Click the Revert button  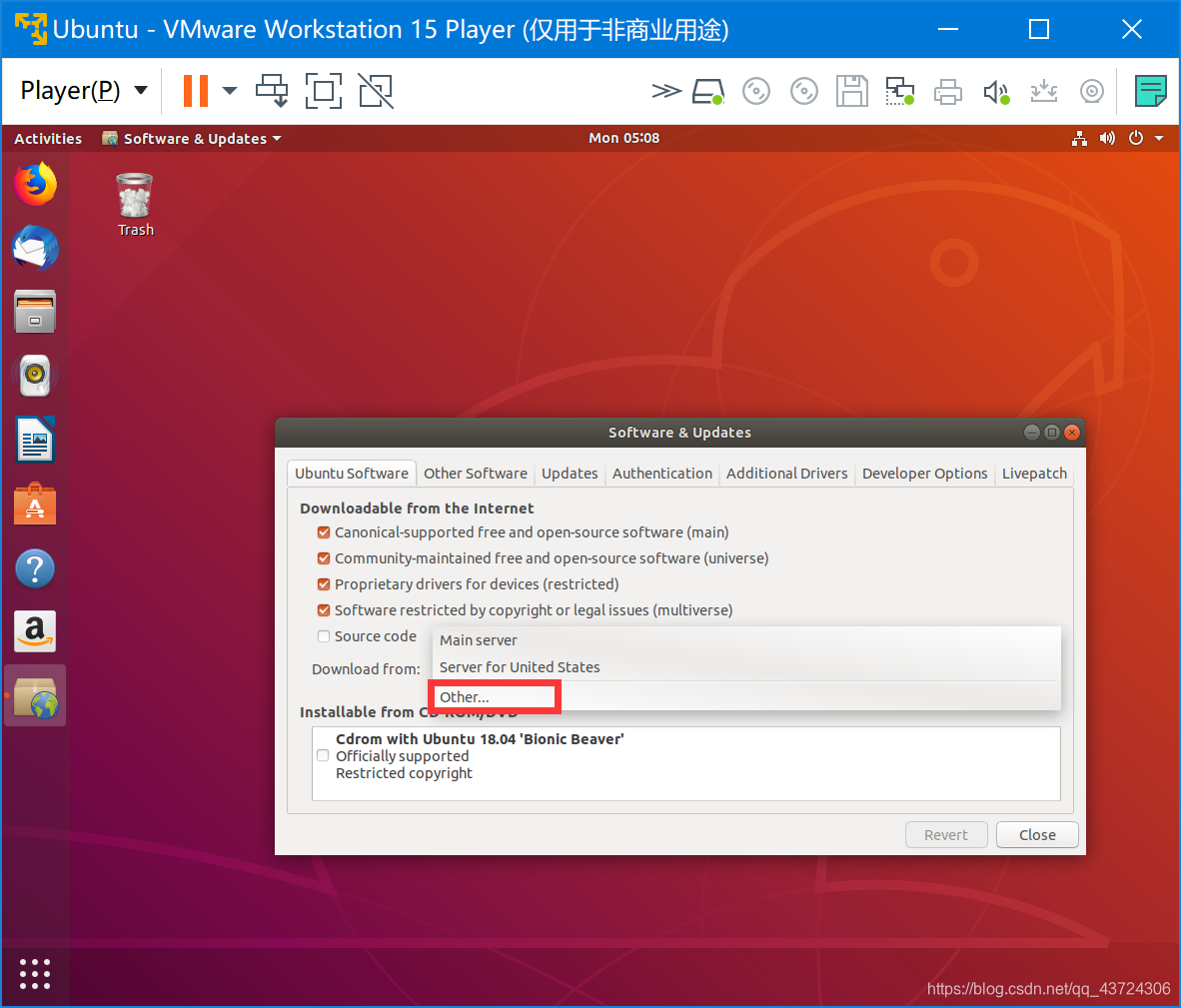point(946,834)
